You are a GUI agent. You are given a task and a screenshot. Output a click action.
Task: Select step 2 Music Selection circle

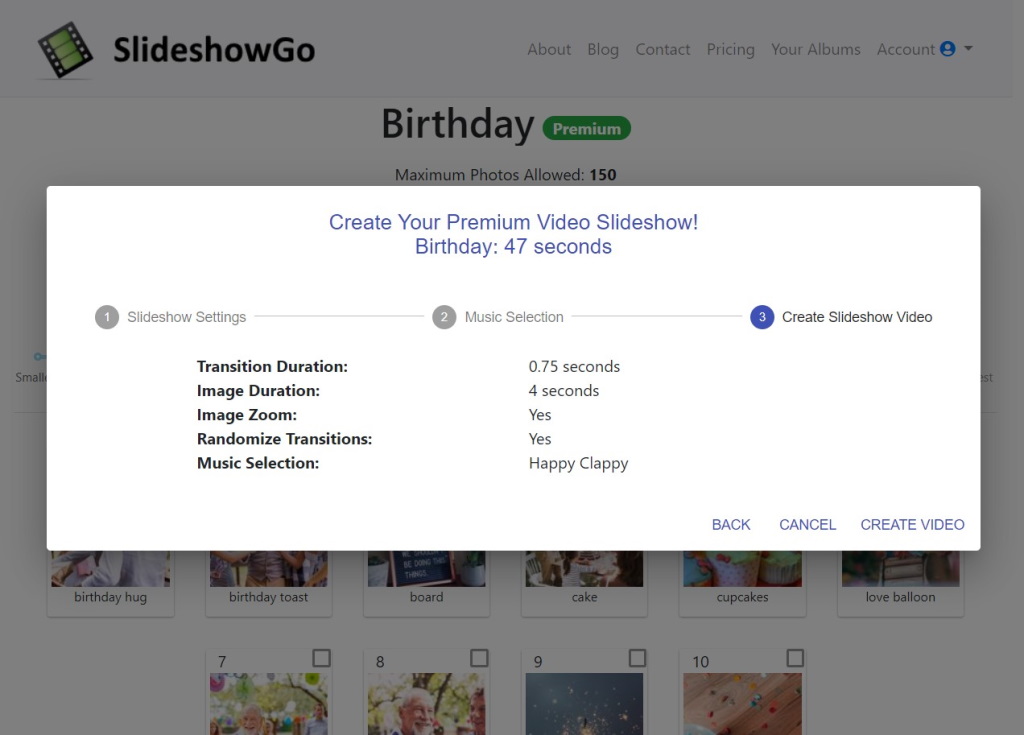click(444, 317)
